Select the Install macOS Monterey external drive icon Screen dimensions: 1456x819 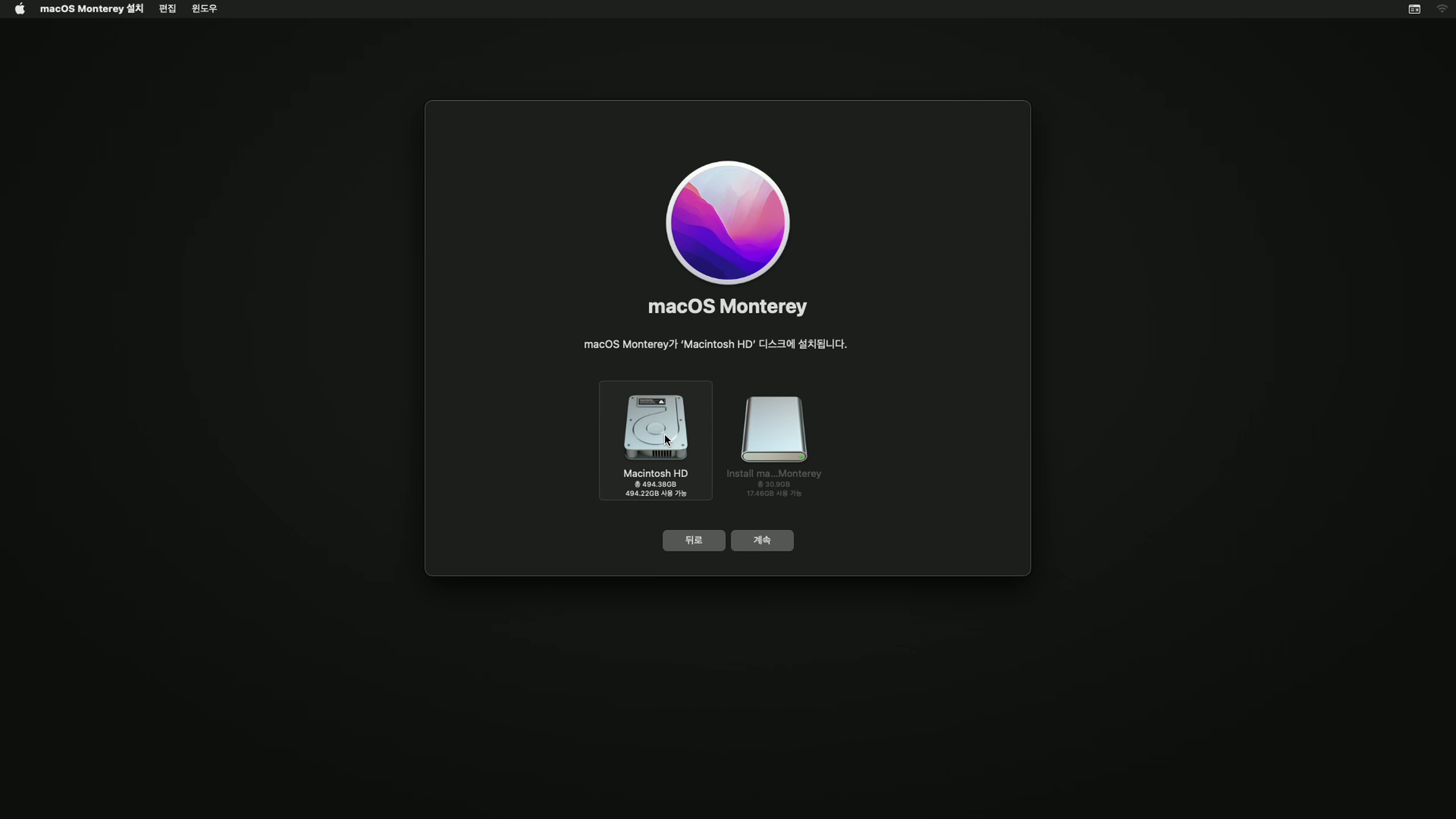(773, 429)
